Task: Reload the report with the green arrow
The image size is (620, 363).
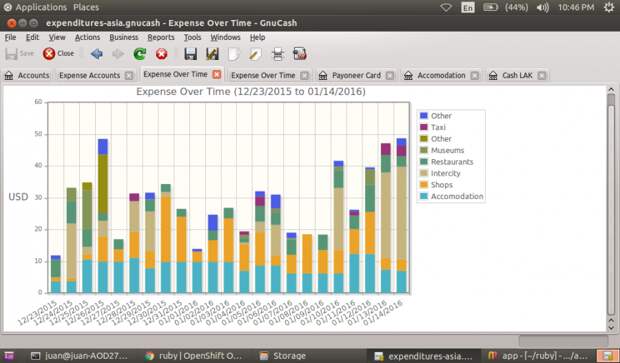Action: tap(140, 54)
